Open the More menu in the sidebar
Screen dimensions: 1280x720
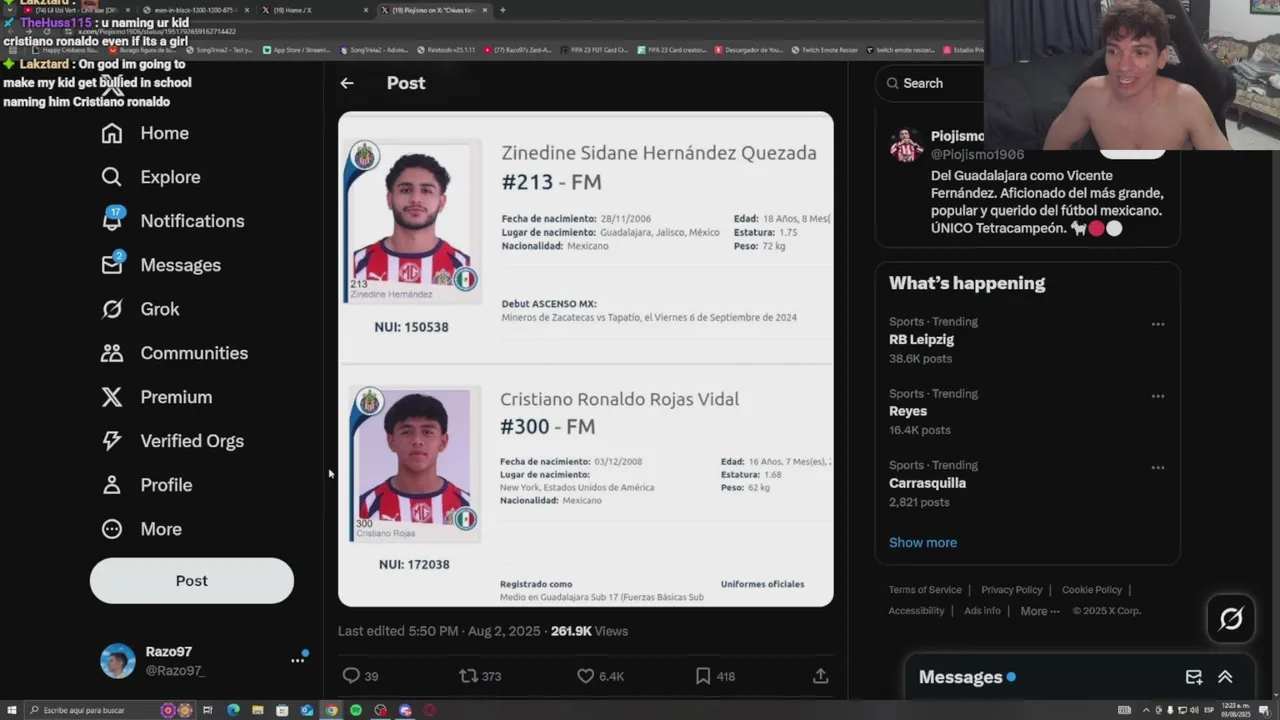[141, 529]
